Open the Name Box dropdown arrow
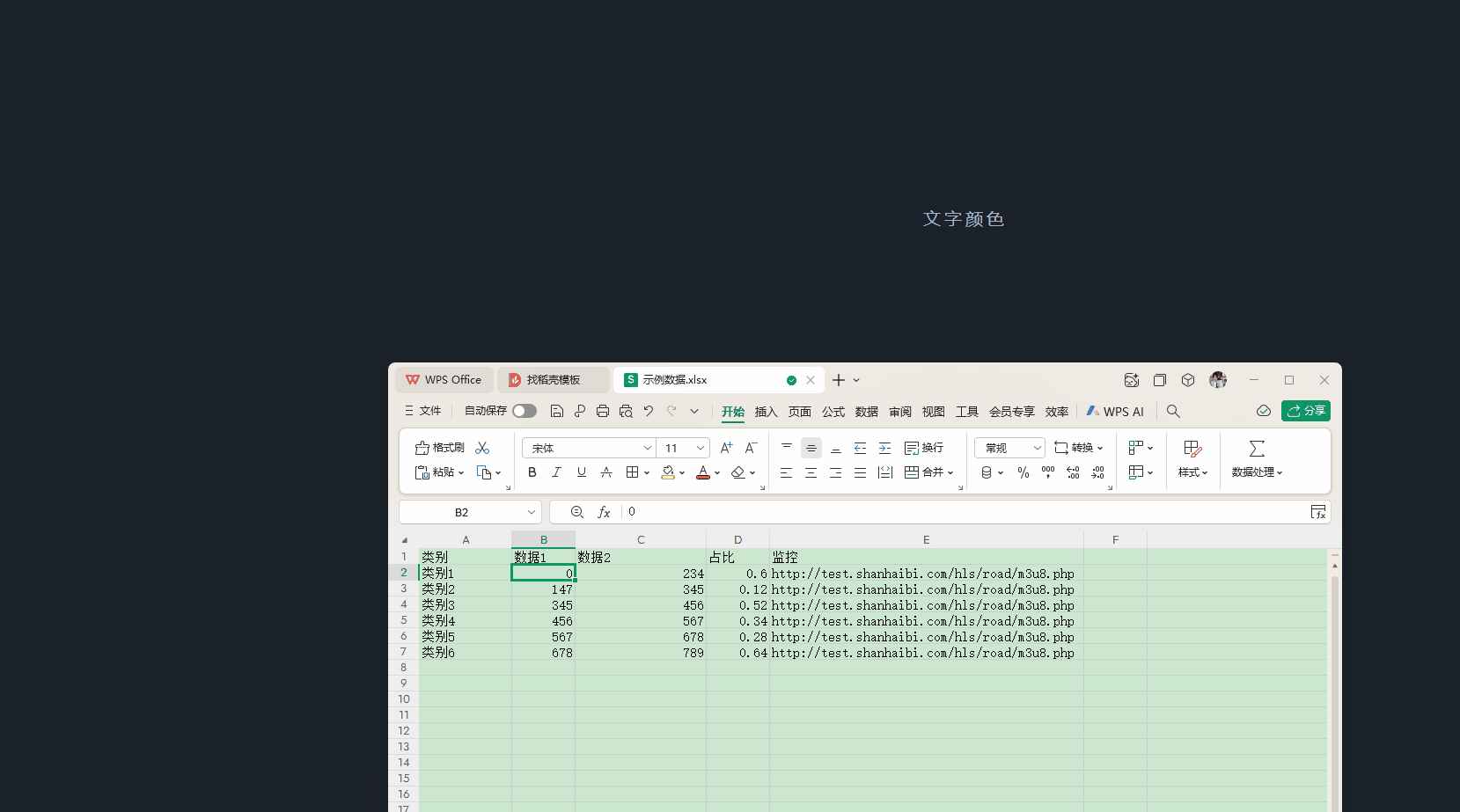1460x812 pixels. coord(531,512)
